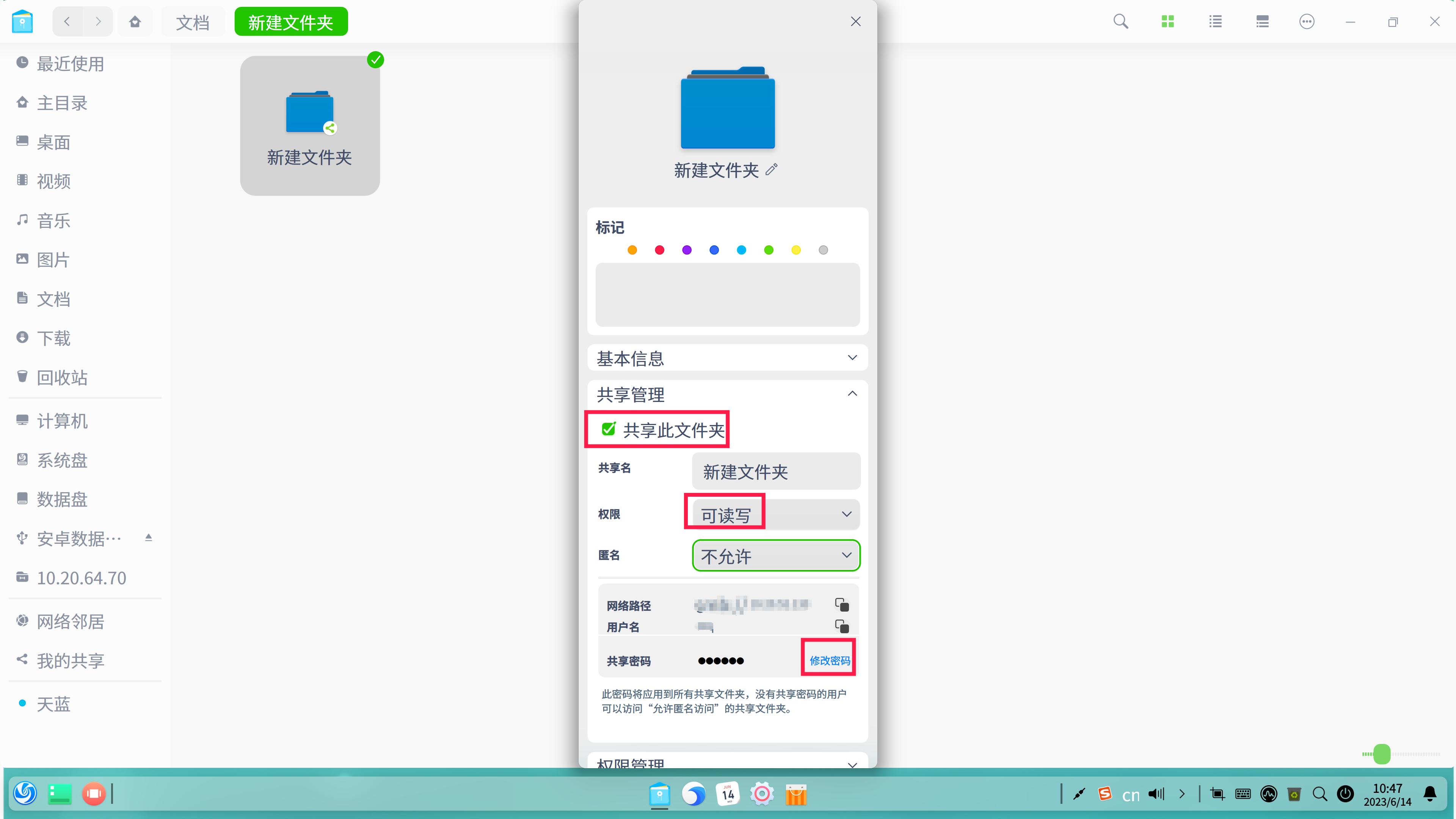Viewport: 1456px width, 819px height.
Task: Click the tag text area under 标记
Action: [728, 295]
